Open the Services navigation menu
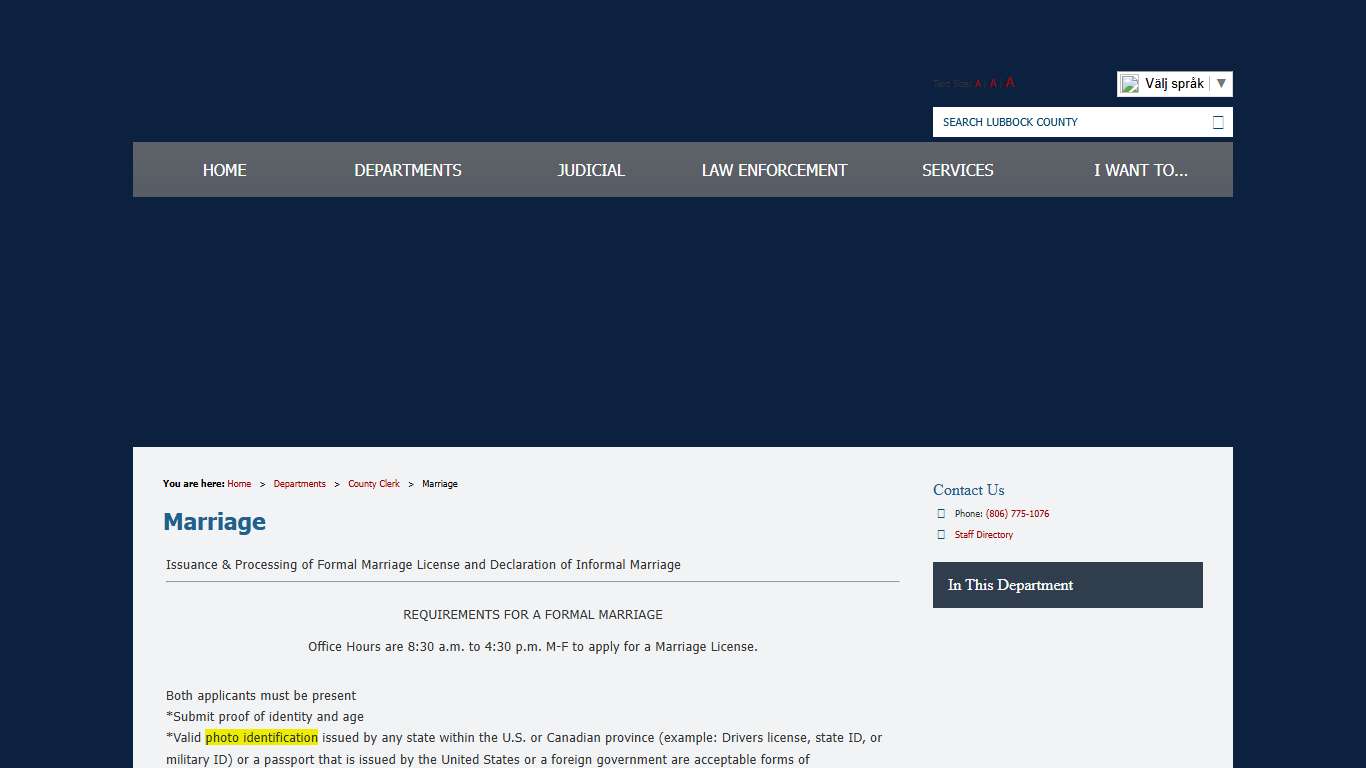This screenshot has width=1366, height=768. tap(957, 170)
